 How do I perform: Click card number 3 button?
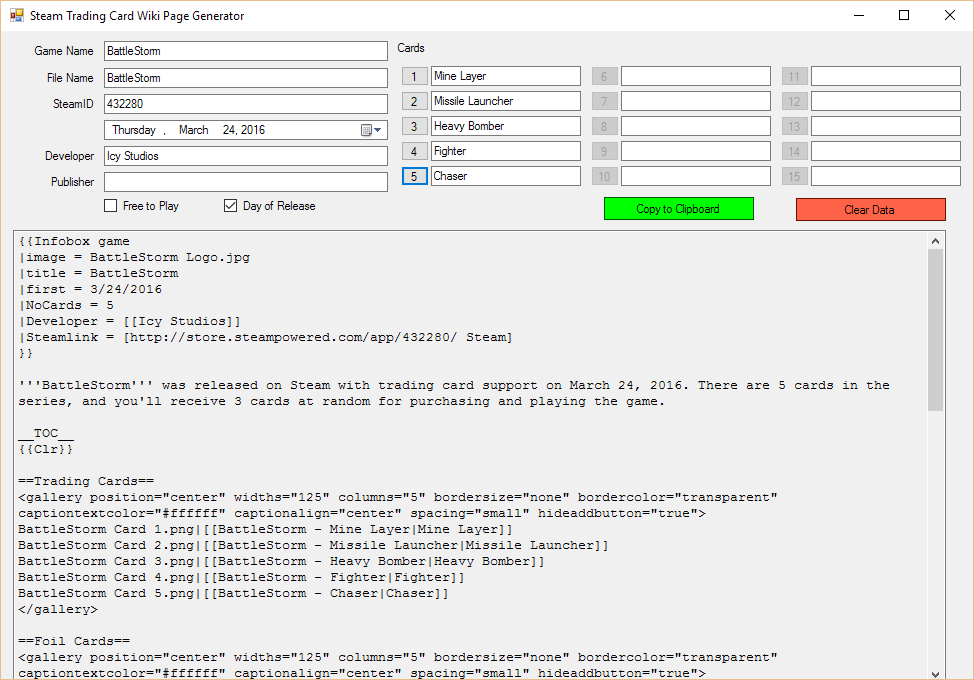click(x=414, y=126)
